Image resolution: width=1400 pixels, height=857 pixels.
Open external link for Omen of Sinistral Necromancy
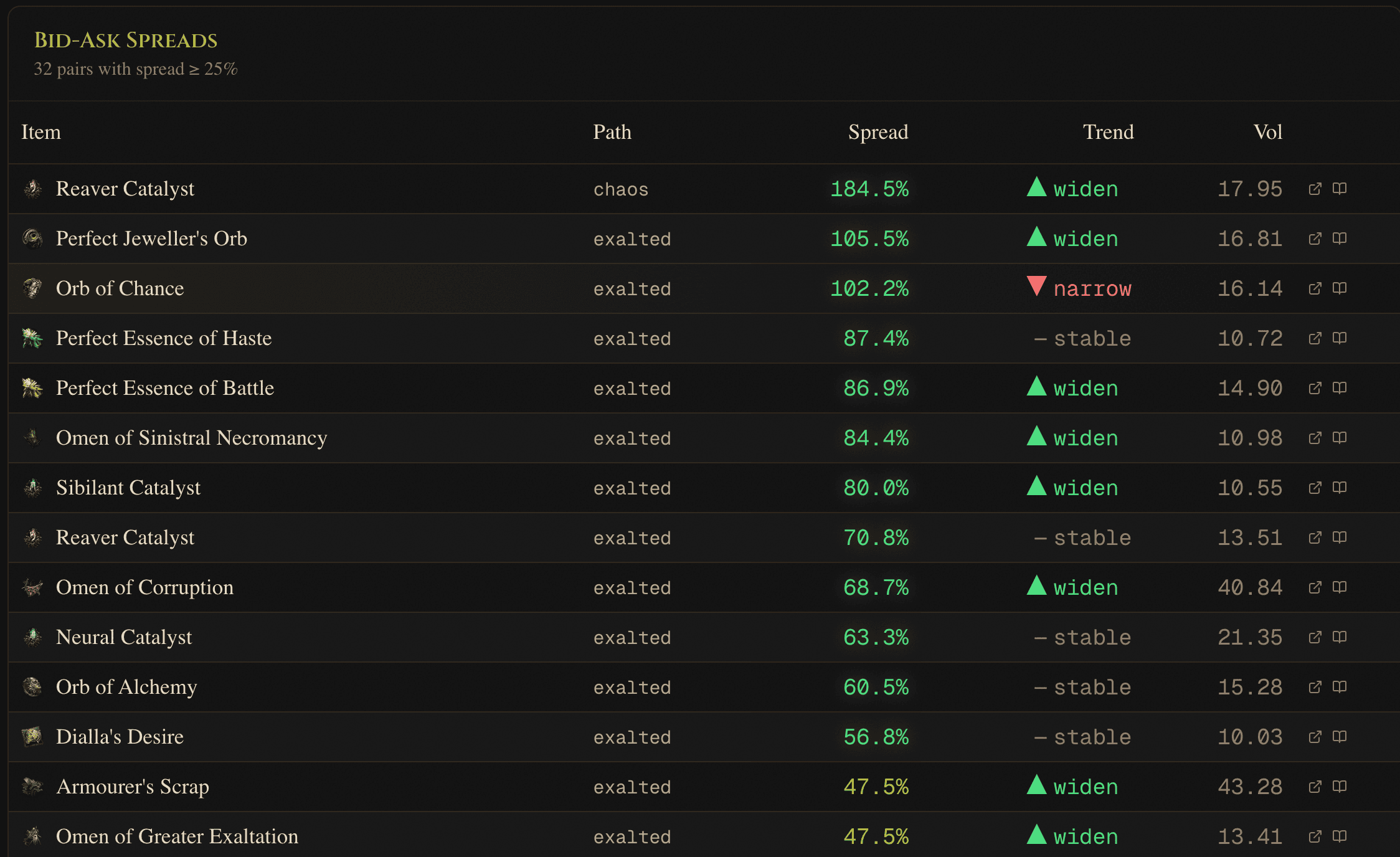coord(1315,438)
